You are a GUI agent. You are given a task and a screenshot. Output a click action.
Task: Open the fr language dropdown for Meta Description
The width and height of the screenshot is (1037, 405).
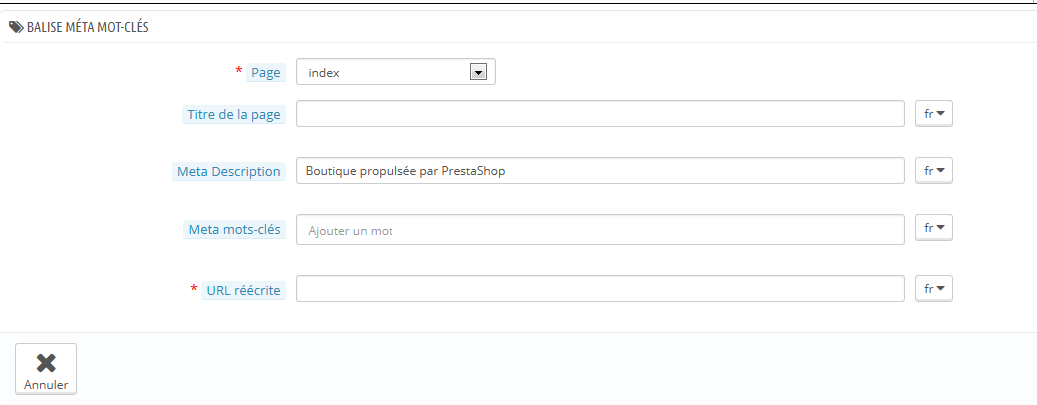pyautogui.click(x=934, y=171)
